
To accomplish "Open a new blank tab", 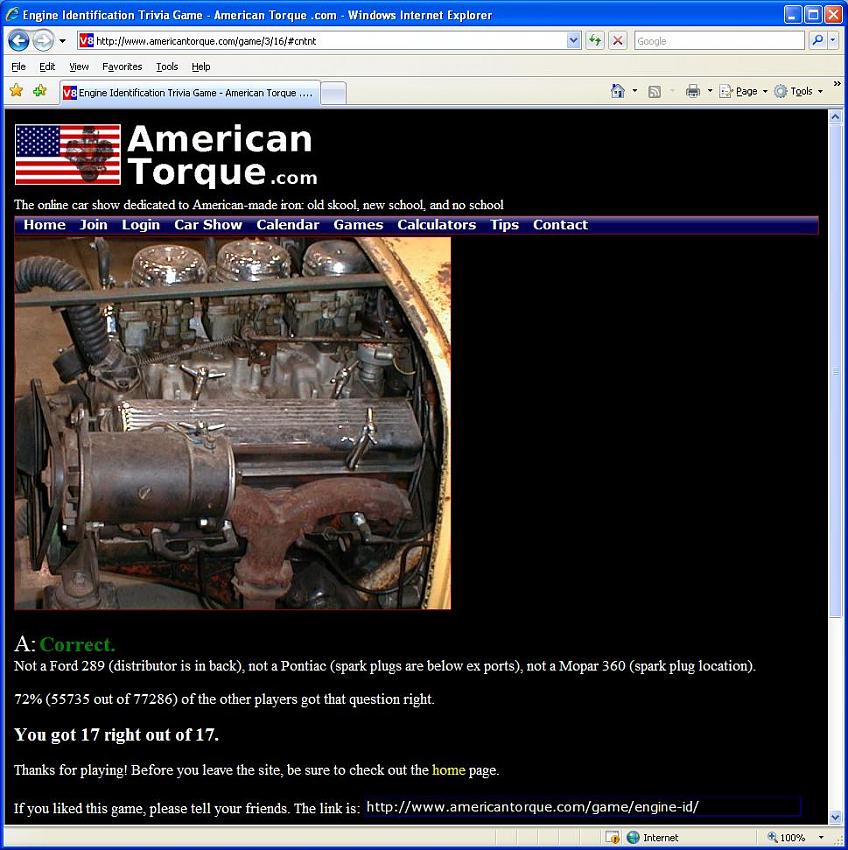I will pyautogui.click(x=333, y=93).
